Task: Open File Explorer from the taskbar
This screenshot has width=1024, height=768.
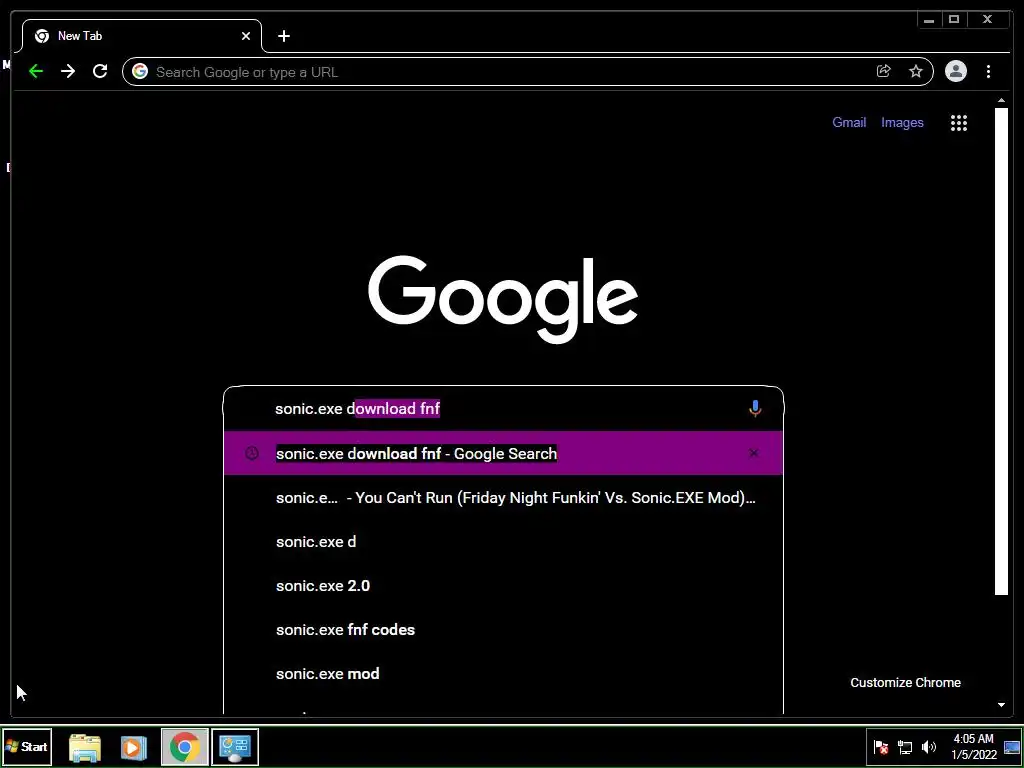Action: [x=85, y=747]
